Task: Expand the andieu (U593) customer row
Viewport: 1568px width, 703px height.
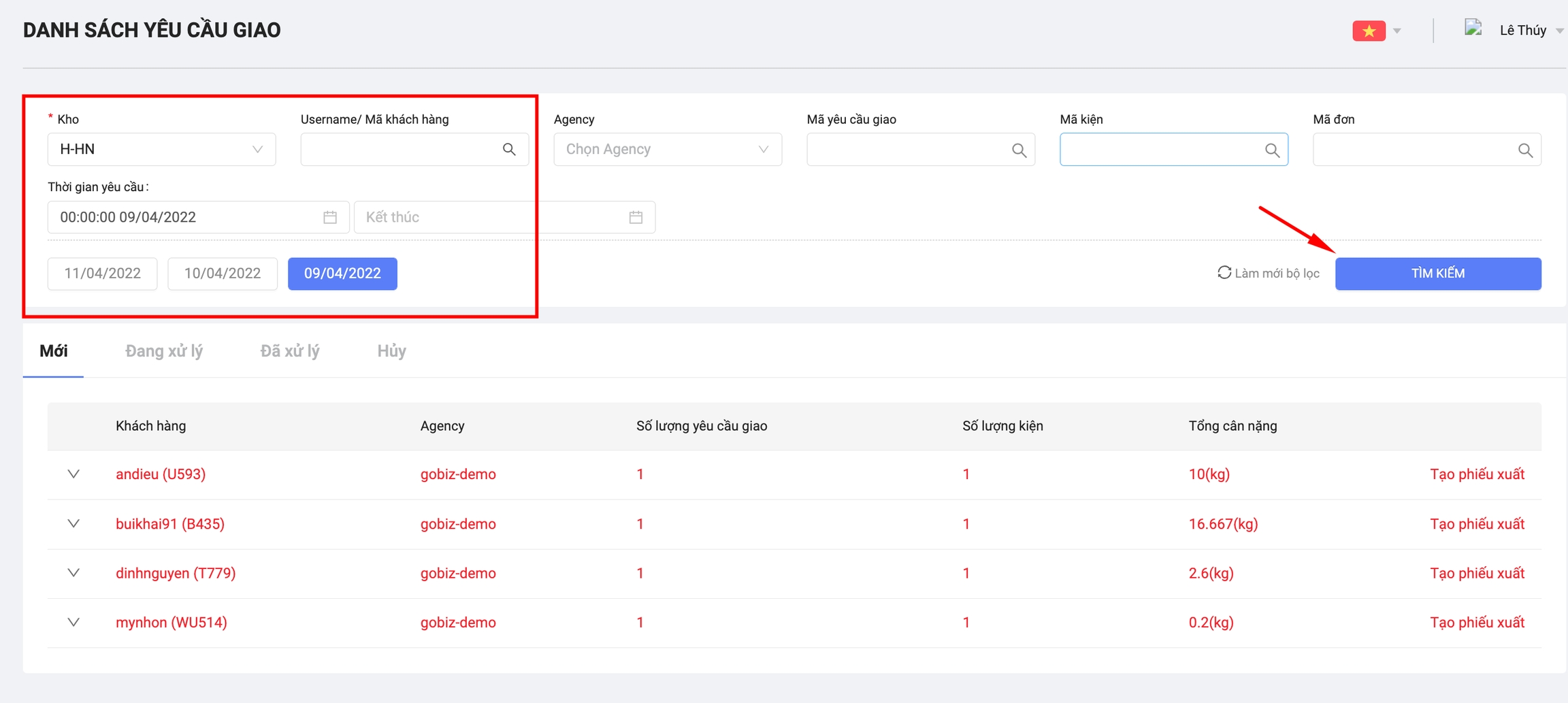Action: [x=73, y=474]
